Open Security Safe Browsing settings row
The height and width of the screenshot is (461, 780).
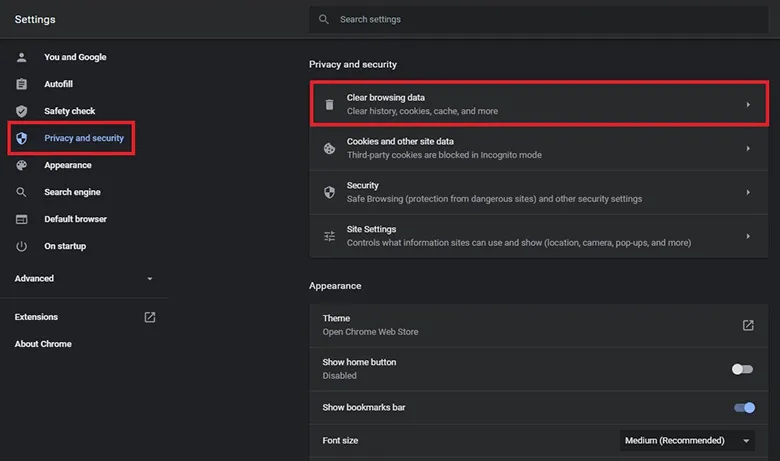click(530, 192)
